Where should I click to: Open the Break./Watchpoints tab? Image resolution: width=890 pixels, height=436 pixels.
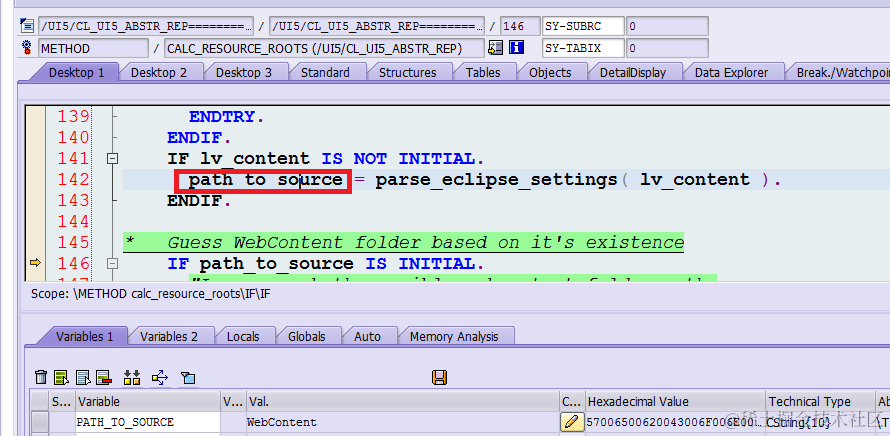coord(840,73)
